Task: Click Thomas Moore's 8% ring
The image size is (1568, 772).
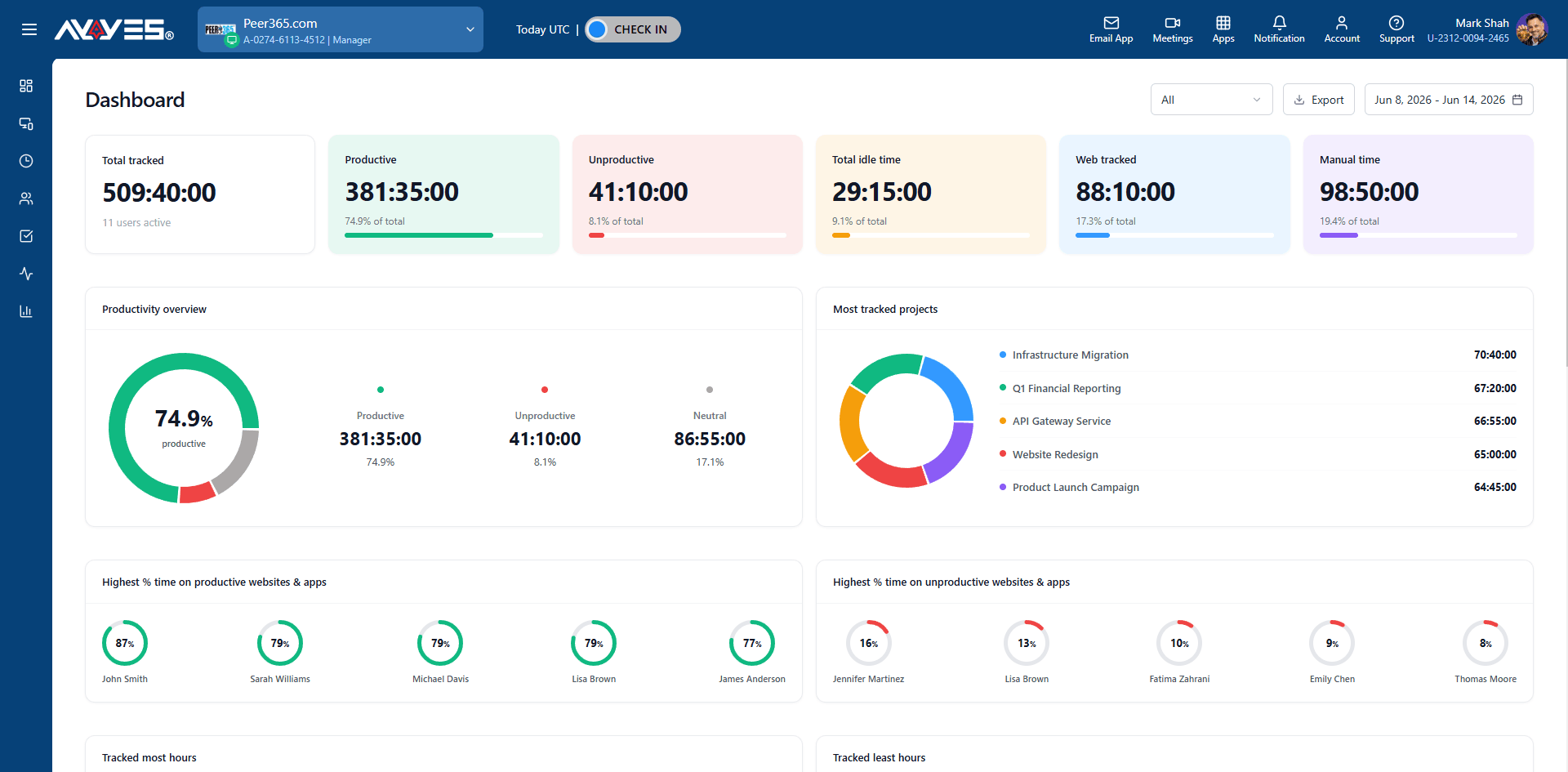Action: (1486, 643)
